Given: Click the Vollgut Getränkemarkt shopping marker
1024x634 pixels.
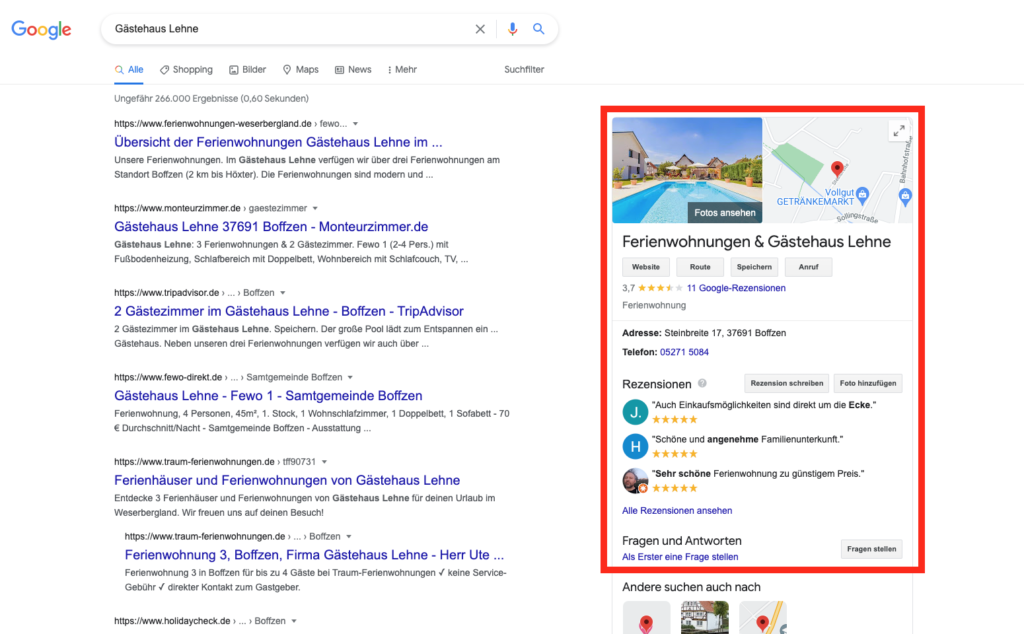Looking at the screenshot, I should (863, 195).
